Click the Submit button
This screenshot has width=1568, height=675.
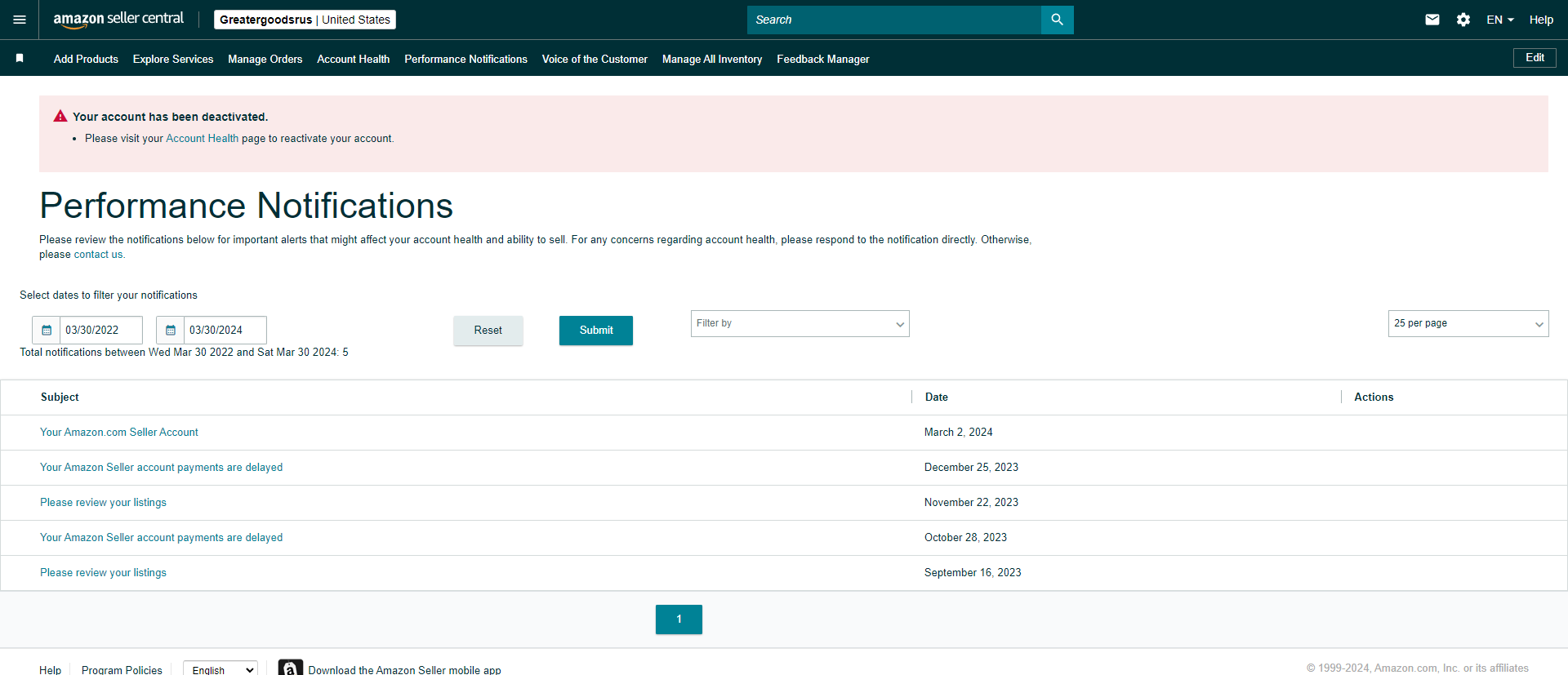596,331
